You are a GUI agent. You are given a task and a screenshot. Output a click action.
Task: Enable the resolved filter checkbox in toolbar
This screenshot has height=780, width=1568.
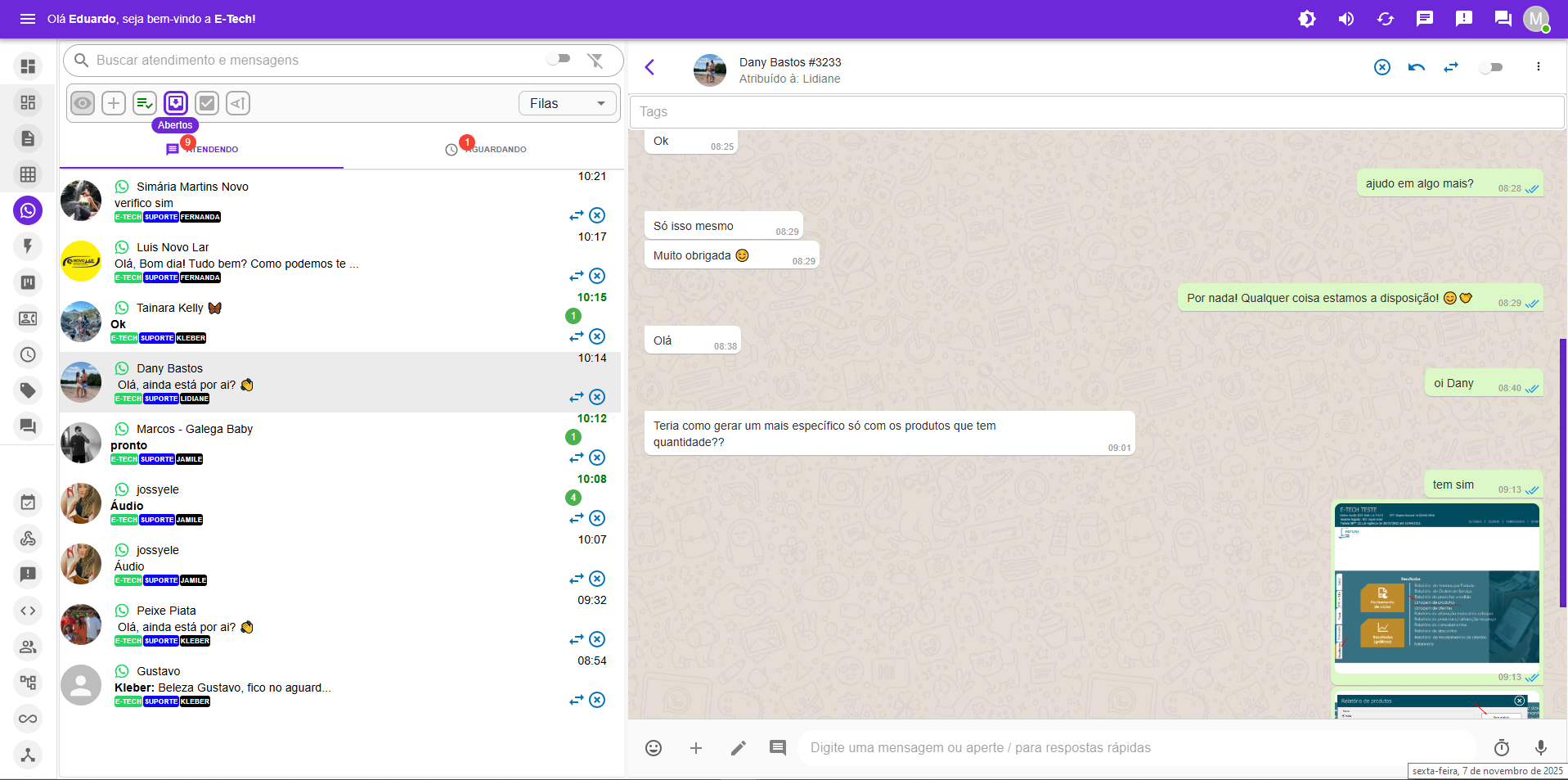[207, 103]
